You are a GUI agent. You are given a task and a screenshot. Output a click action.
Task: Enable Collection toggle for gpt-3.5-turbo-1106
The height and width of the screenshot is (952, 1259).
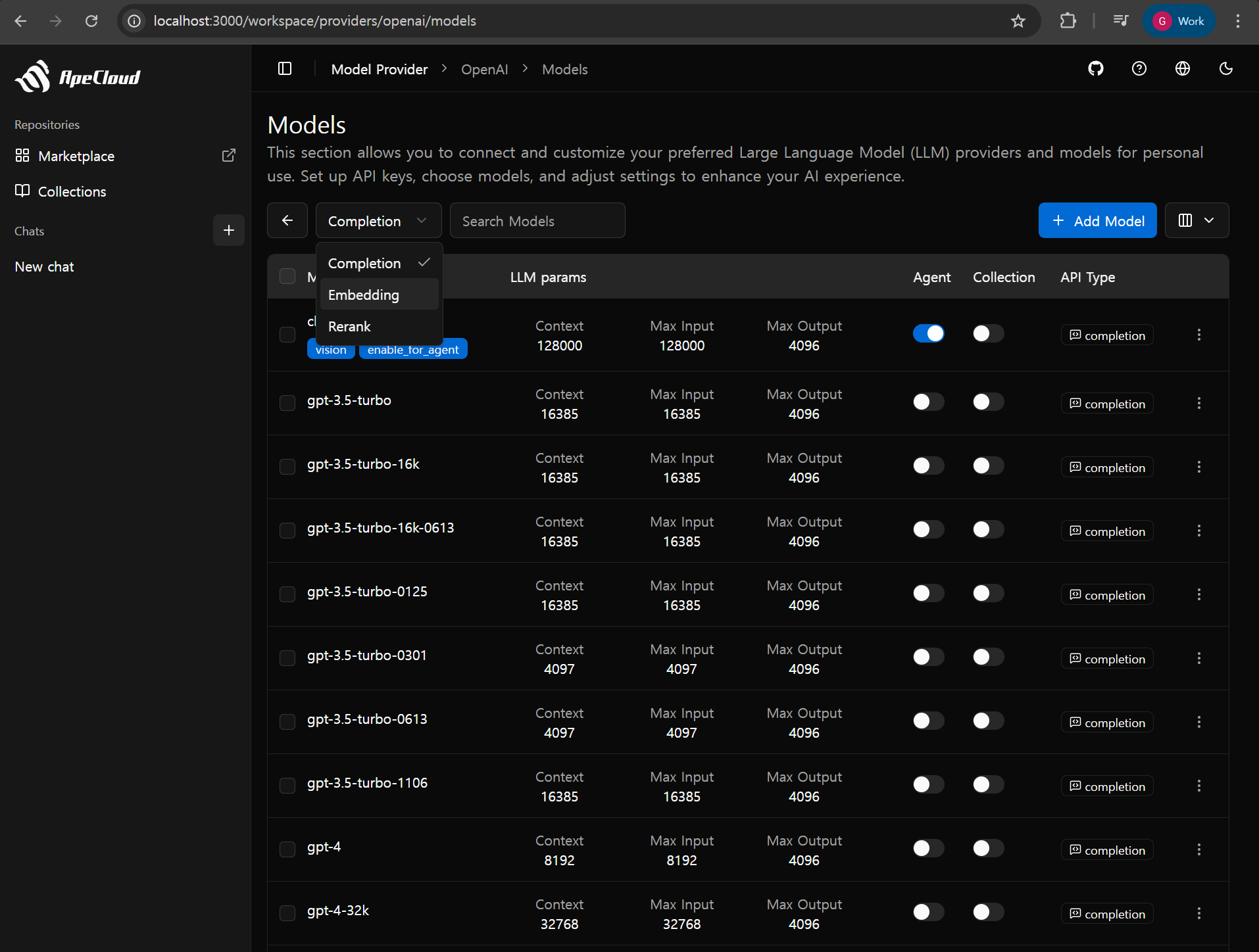[988, 784]
